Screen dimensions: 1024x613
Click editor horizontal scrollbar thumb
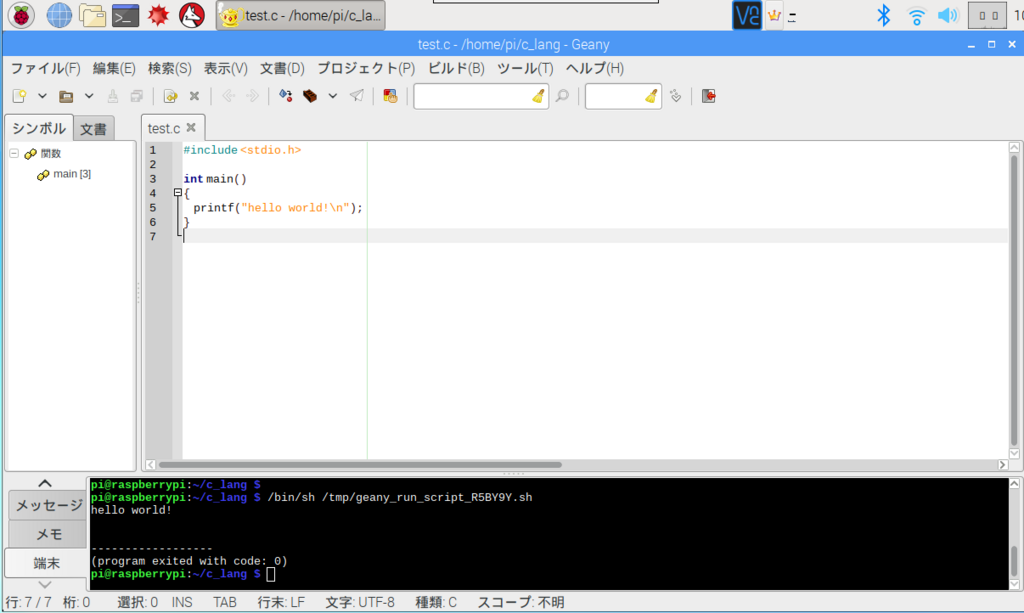coord(360,465)
